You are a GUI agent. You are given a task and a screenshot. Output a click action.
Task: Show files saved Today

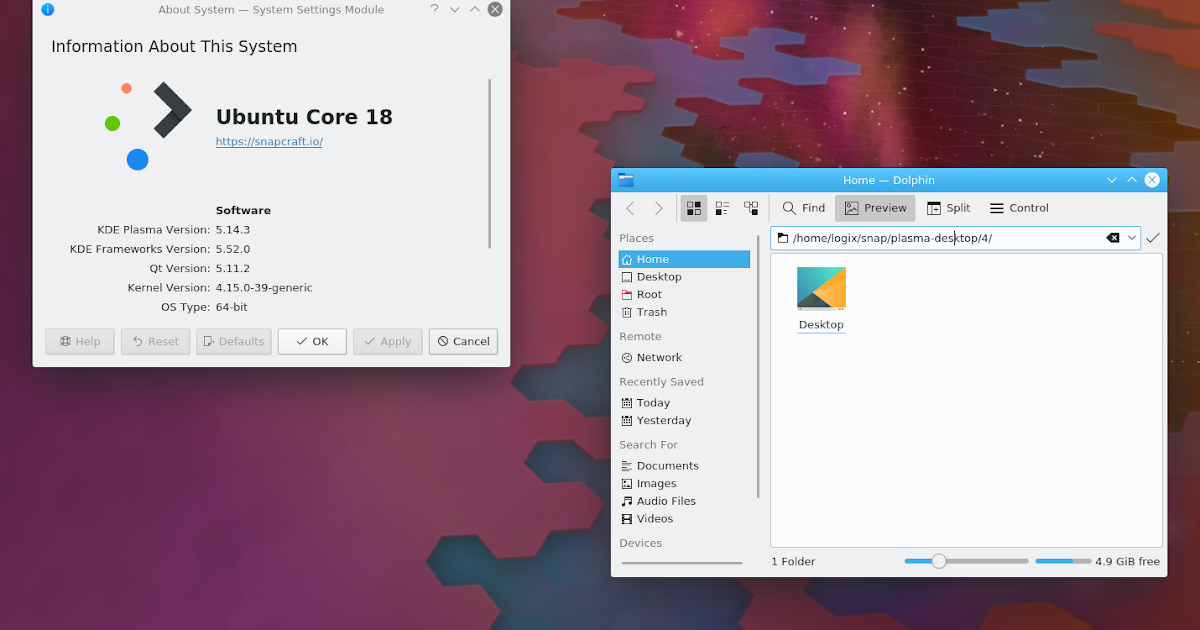(x=684, y=403)
